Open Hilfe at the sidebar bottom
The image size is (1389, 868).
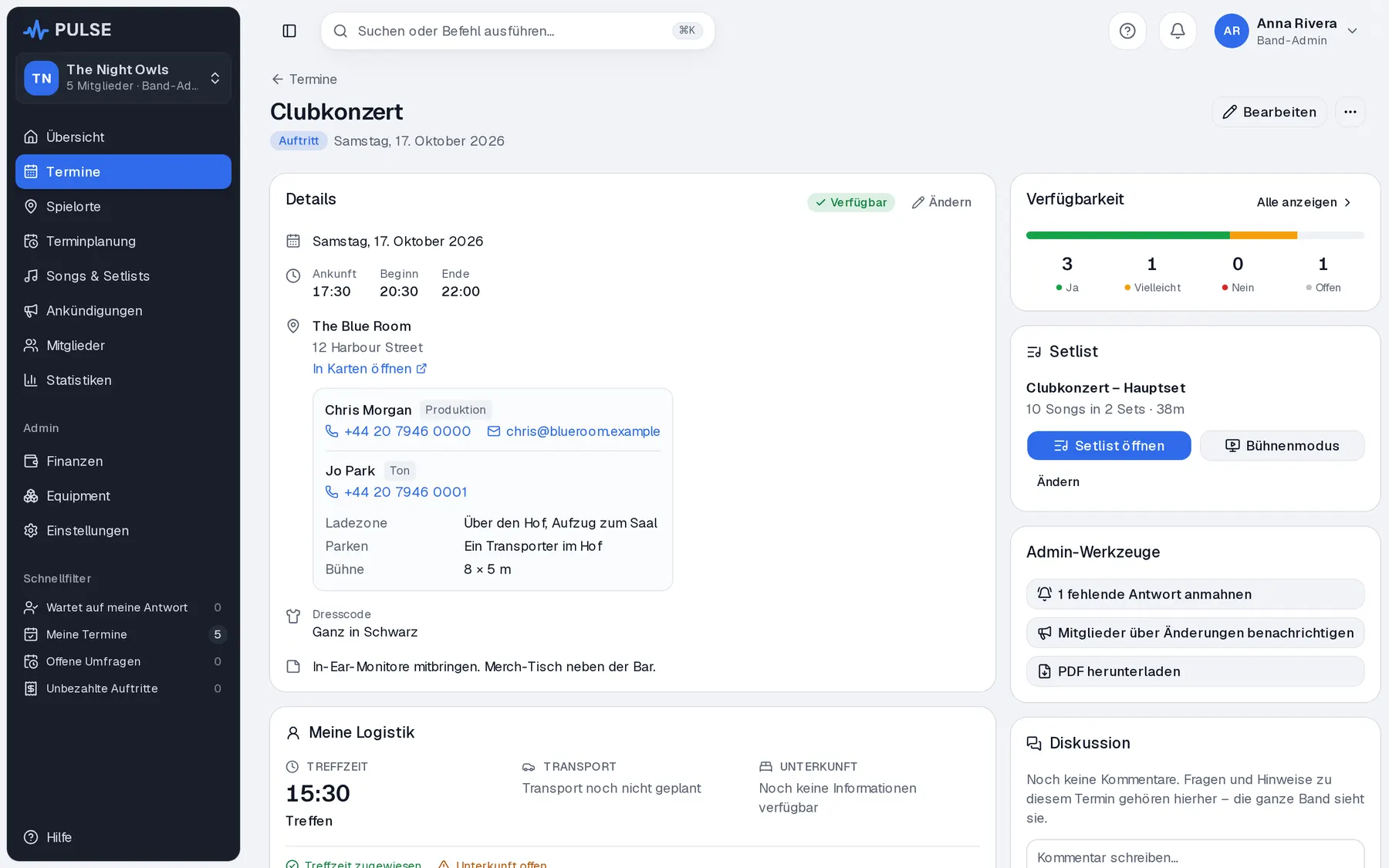[123, 837]
